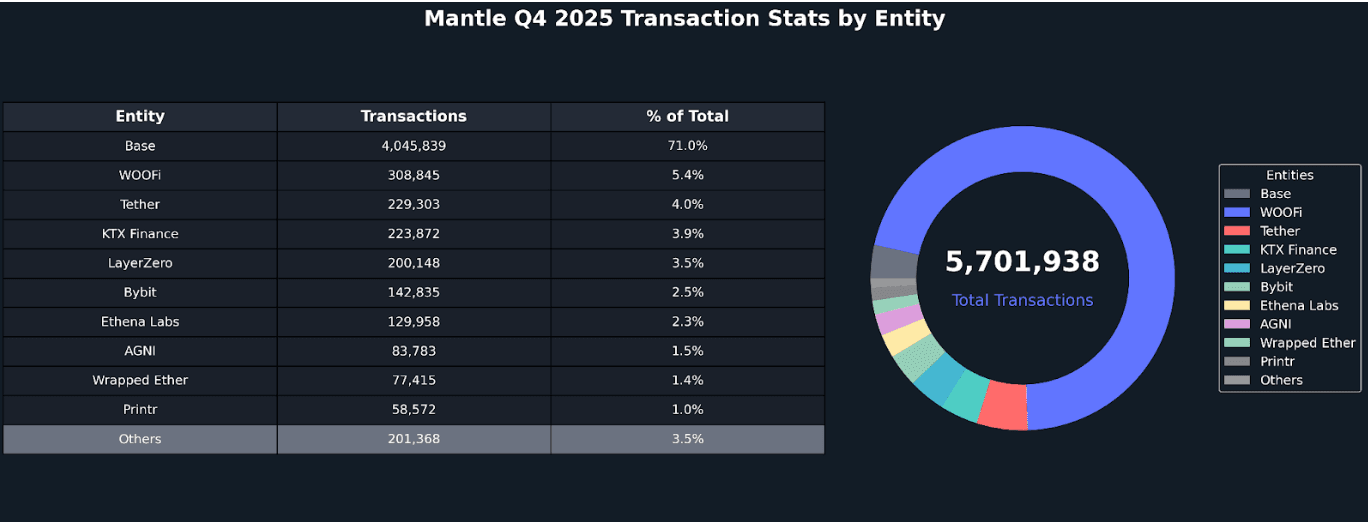Viewport: 1368px width, 522px height.
Task: Select the red segment of the donut
Action: point(1003,406)
